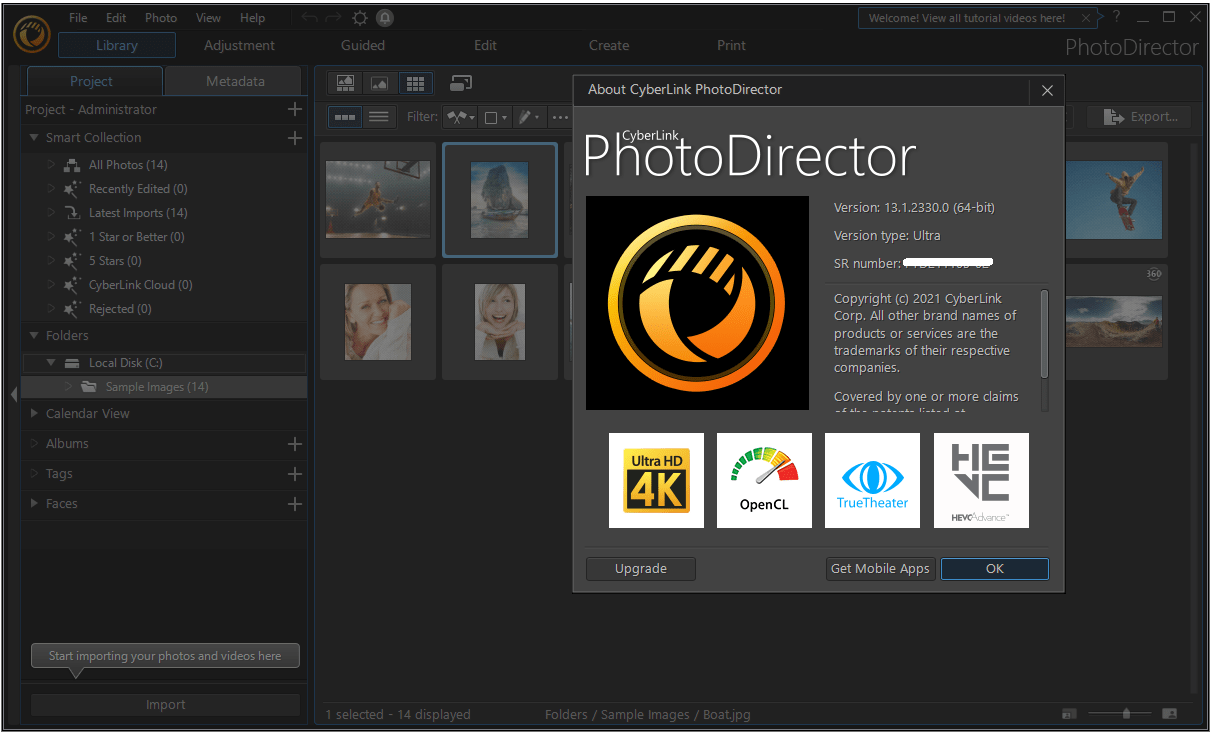The width and height of the screenshot is (1213, 735).
Task: Click the Export... button
Action: [1139, 117]
